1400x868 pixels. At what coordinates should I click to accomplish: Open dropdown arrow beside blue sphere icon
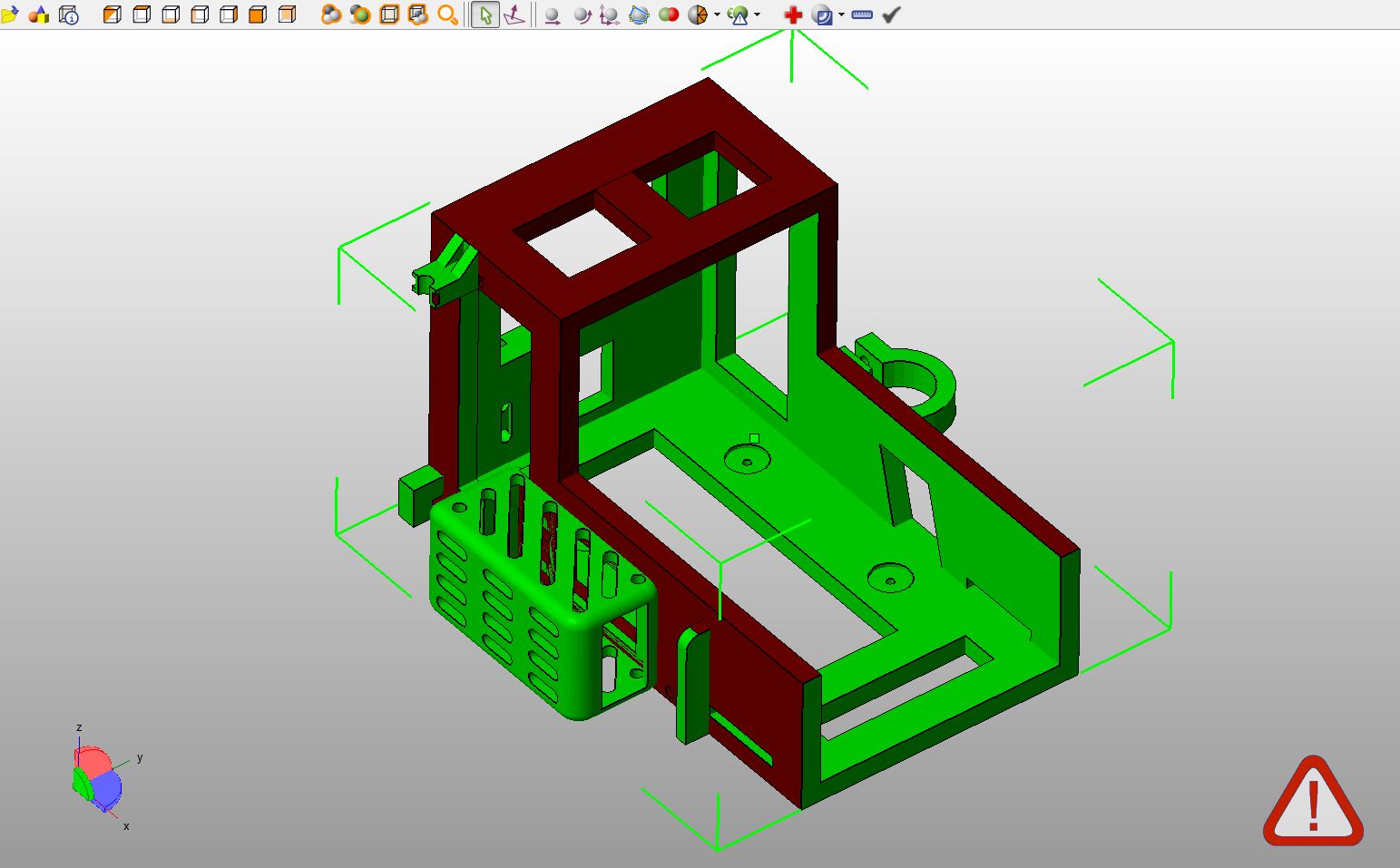[841, 15]
